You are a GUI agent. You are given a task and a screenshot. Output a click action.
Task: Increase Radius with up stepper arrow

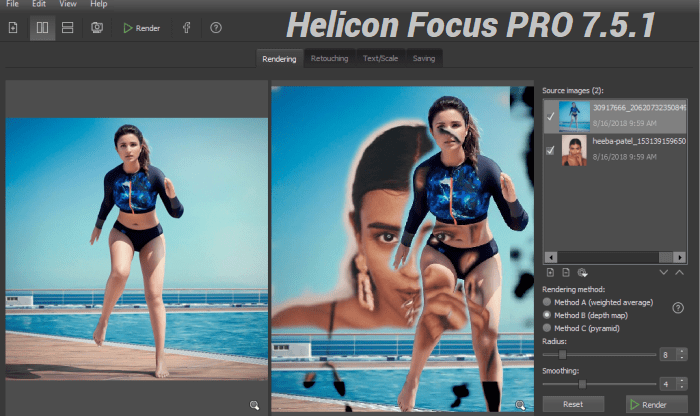click(x=682, y=351)
